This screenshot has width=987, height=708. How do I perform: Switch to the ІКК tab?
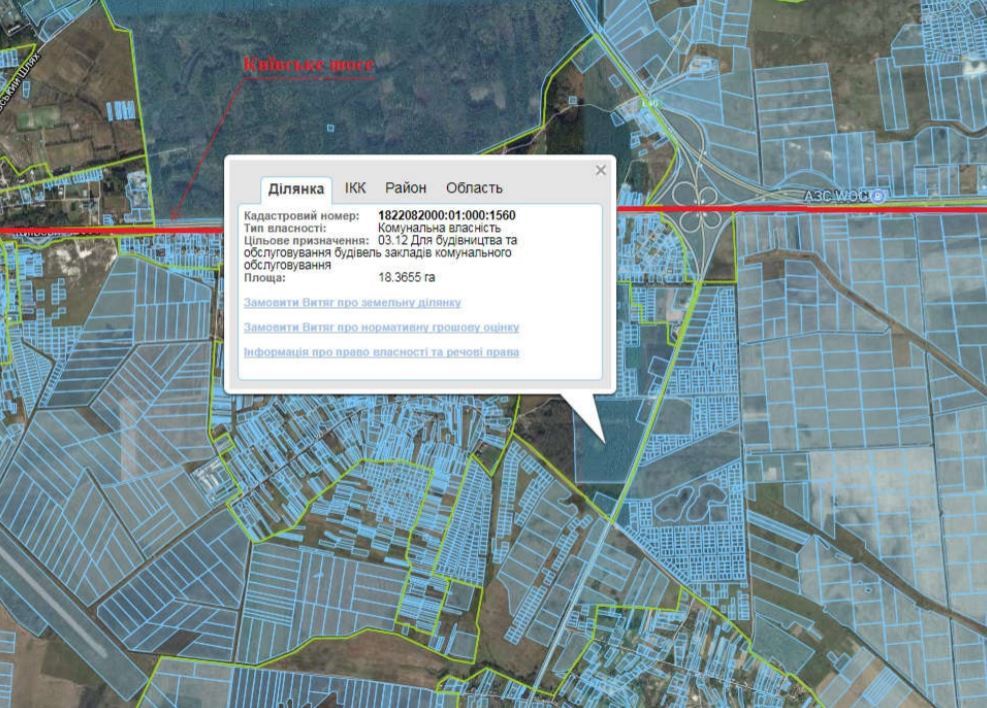click(x=355, y=188)
